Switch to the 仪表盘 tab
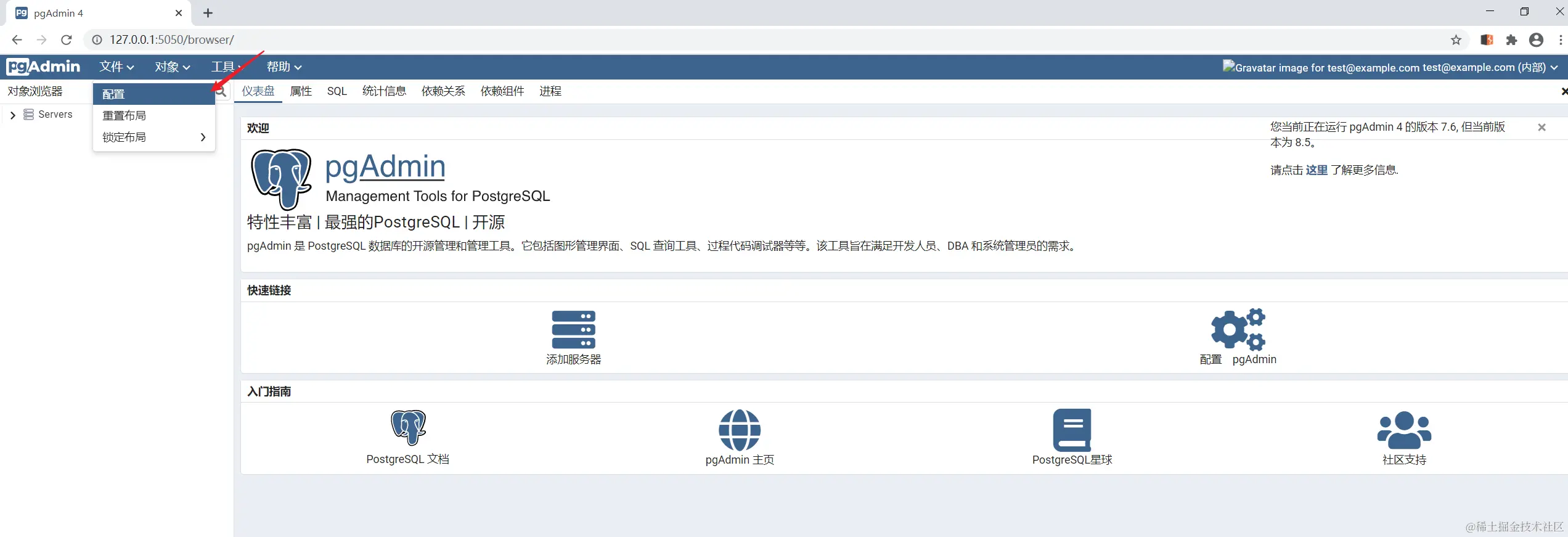Viewport: 1568px width, 537px height. 258,91
